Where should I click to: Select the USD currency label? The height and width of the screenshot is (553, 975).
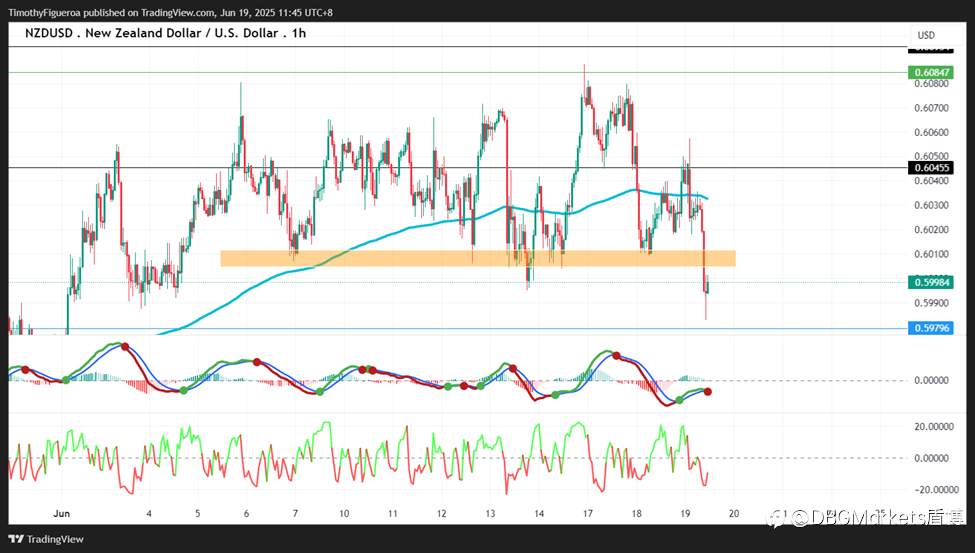tap(926, 35)
